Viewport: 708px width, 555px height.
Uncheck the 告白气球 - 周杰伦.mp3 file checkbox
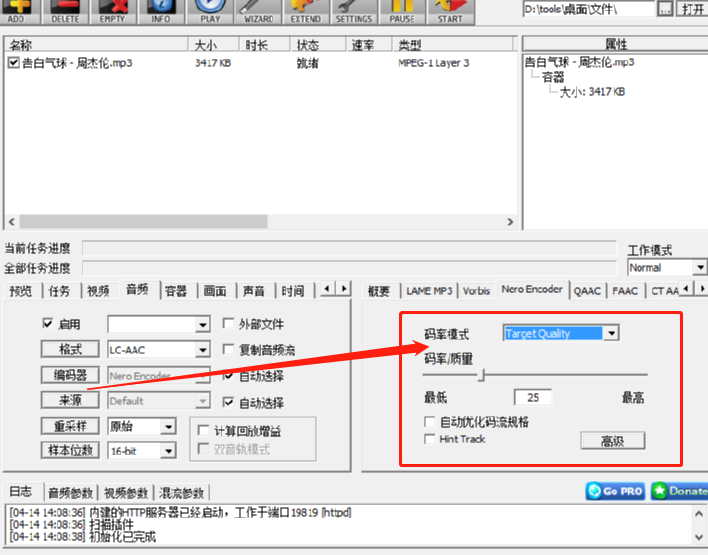tap(14, 63)
